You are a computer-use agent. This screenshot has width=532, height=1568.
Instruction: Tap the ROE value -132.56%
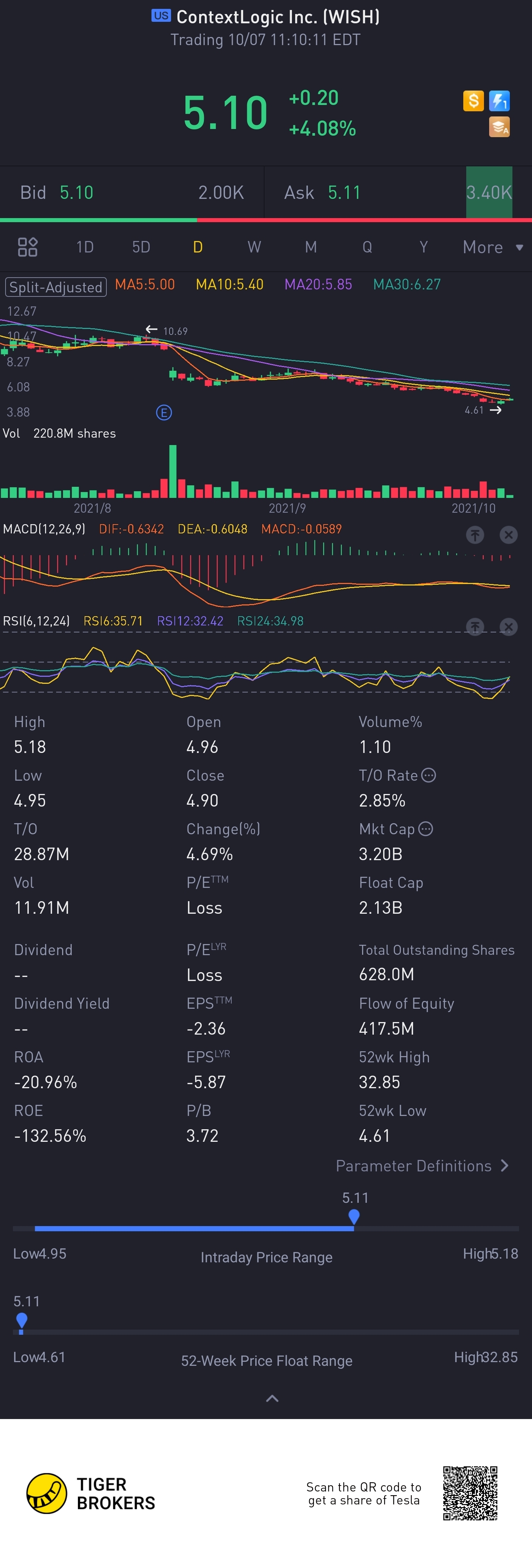(50, 1135)
